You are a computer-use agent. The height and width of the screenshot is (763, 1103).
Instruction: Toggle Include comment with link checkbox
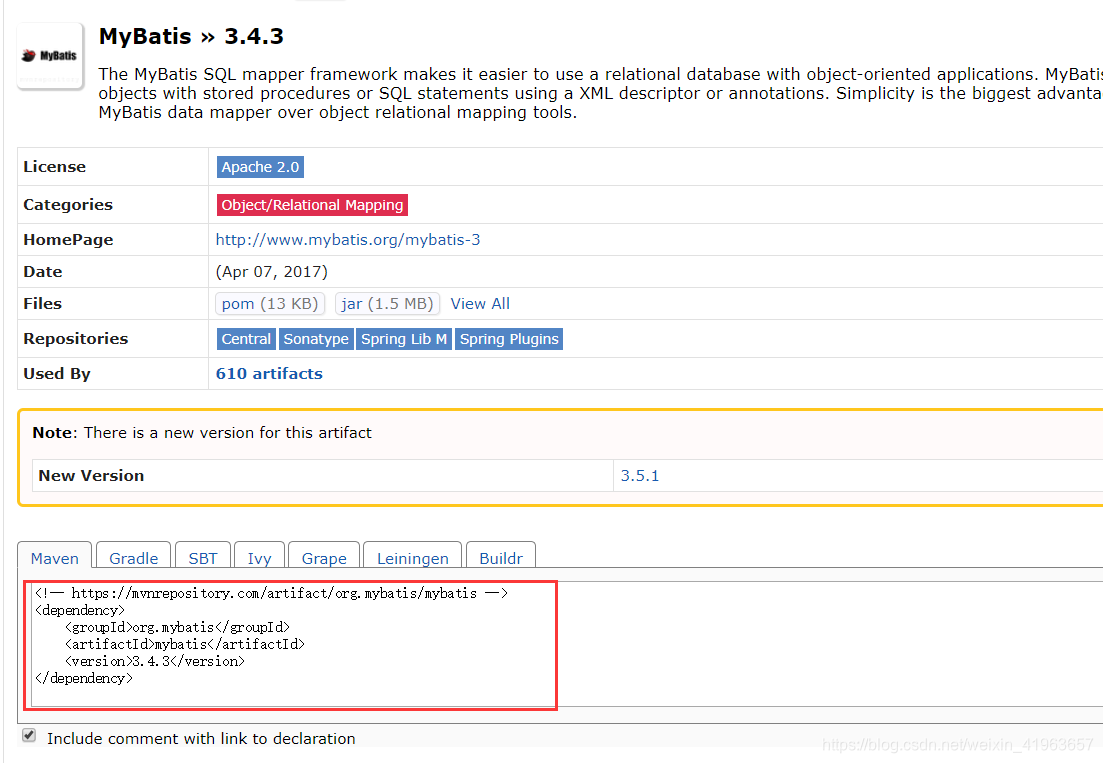[x=29, y=736]
